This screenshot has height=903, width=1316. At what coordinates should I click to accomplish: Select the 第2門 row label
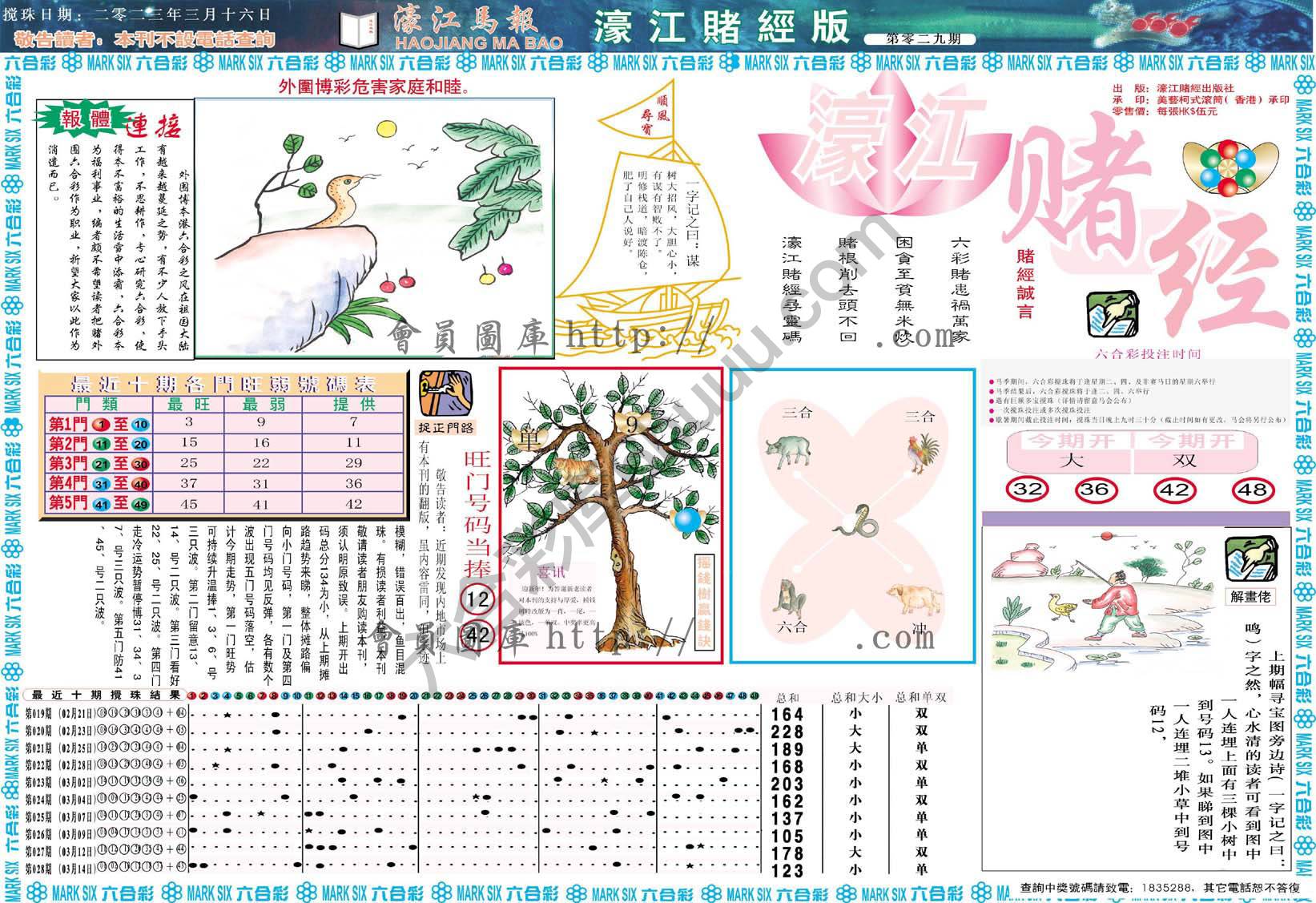99,444
